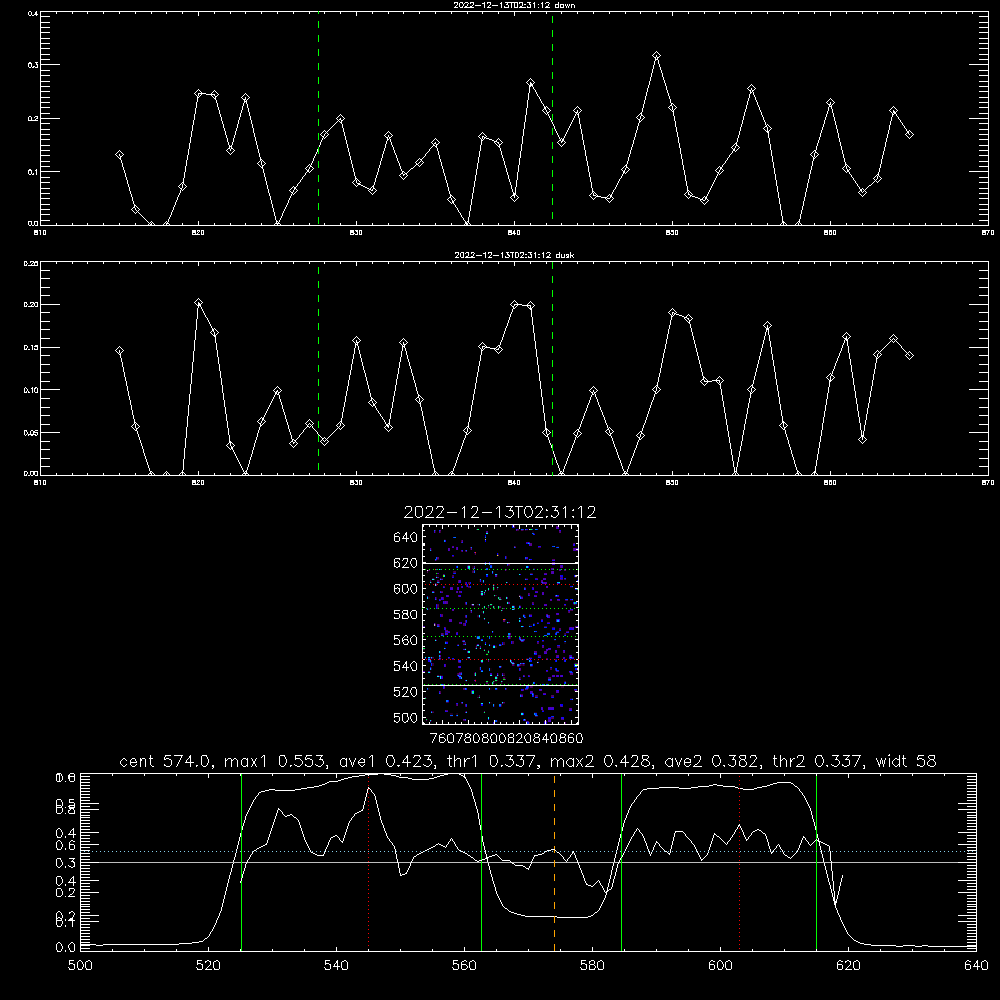
Task: Click the "0.3" y-axis label of bottom plot
Action: (x=66, y=862)
